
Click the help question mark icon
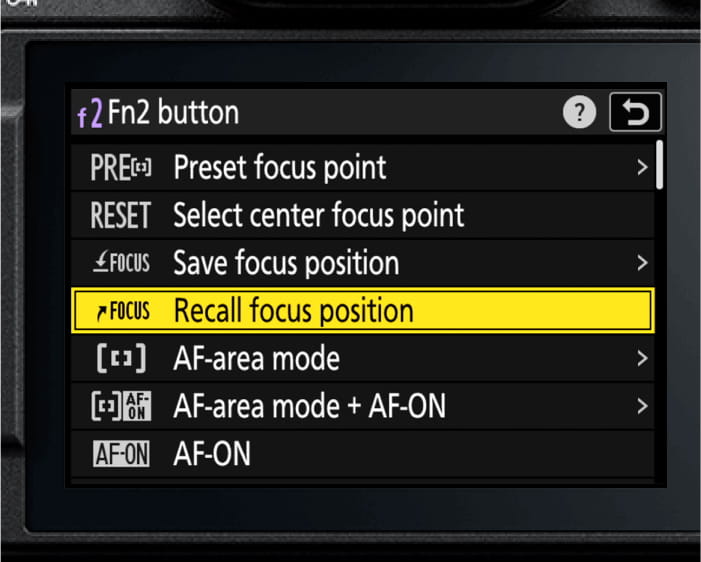579,114
